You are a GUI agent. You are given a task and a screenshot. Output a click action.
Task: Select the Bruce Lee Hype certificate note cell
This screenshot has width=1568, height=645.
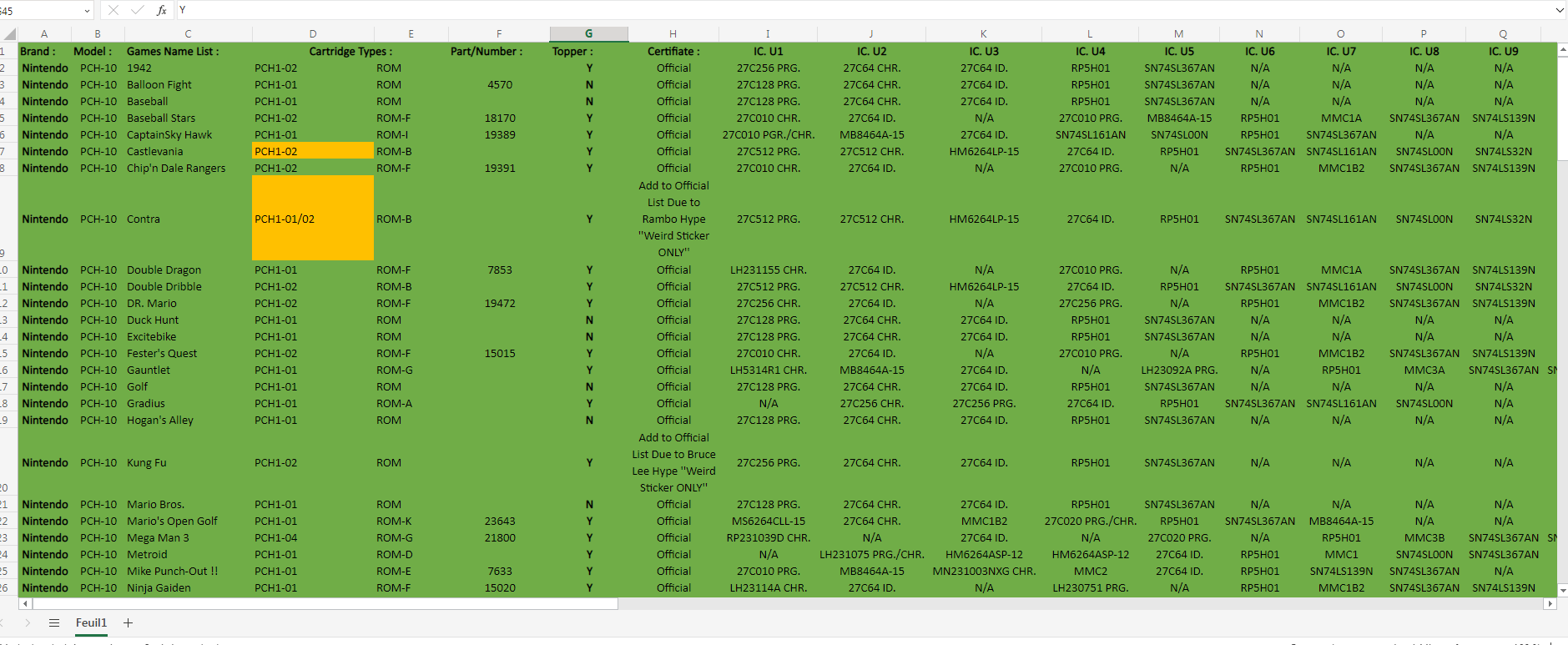(673, 462)
